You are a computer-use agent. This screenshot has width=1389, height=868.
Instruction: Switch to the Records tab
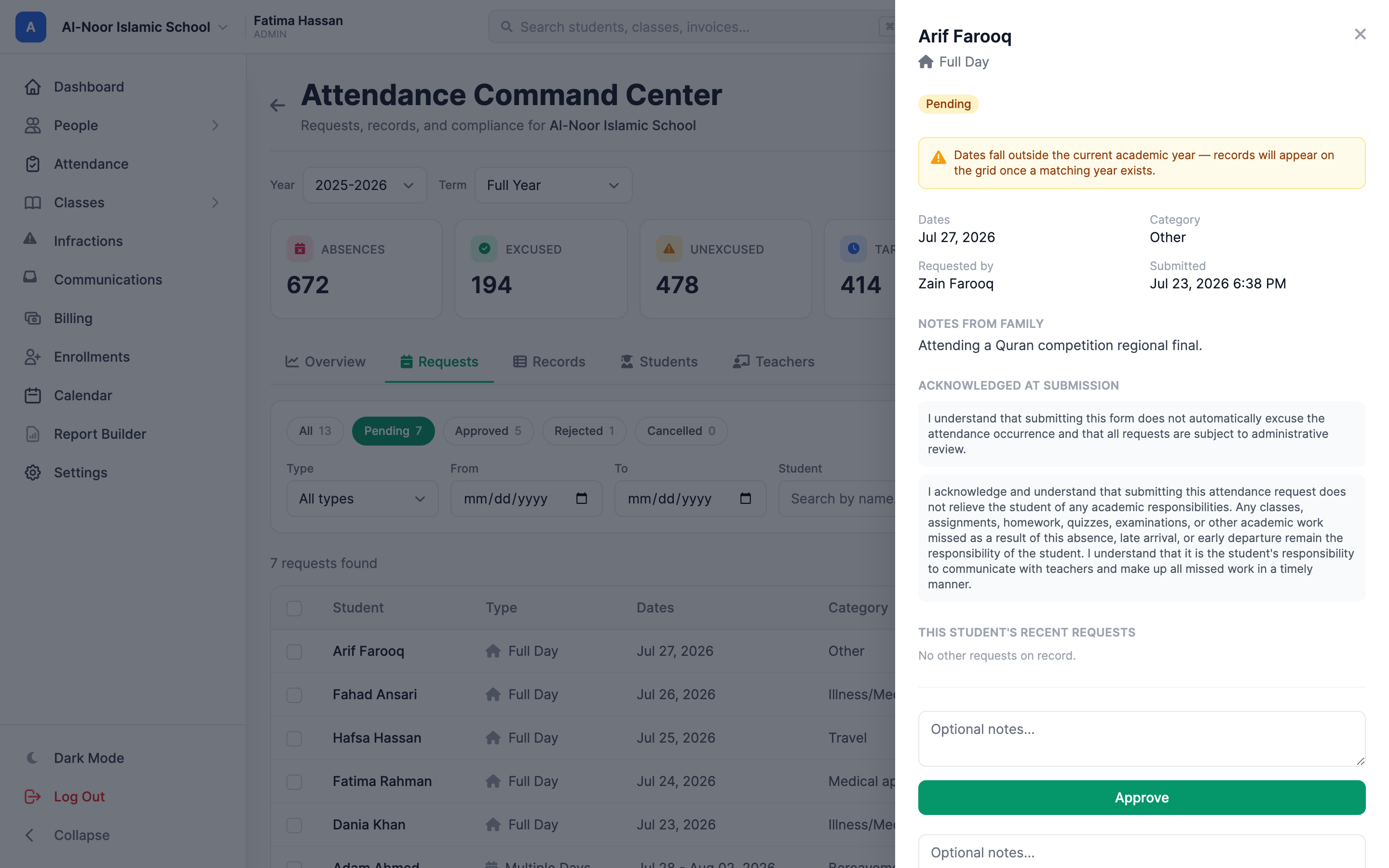pyautogui.click(x=549, y=362)
